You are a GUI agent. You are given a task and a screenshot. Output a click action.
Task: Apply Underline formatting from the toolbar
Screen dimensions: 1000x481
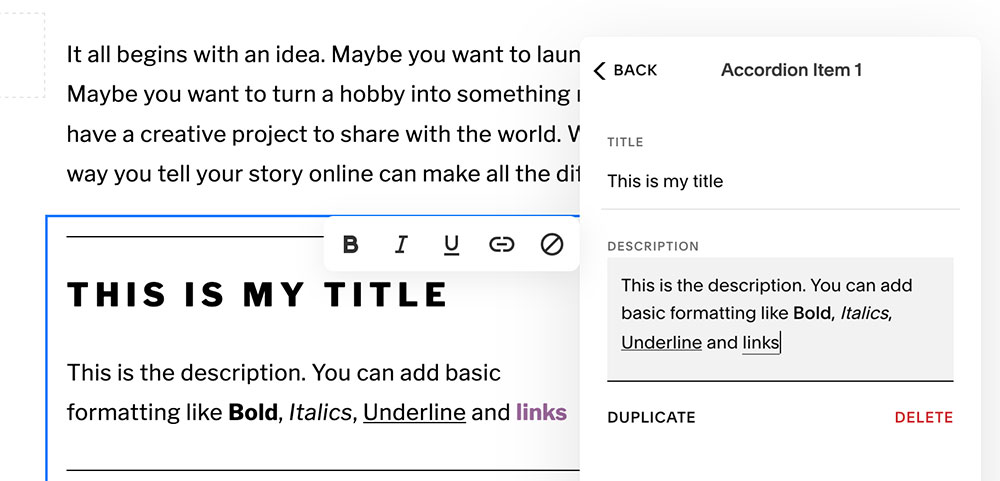452,245
